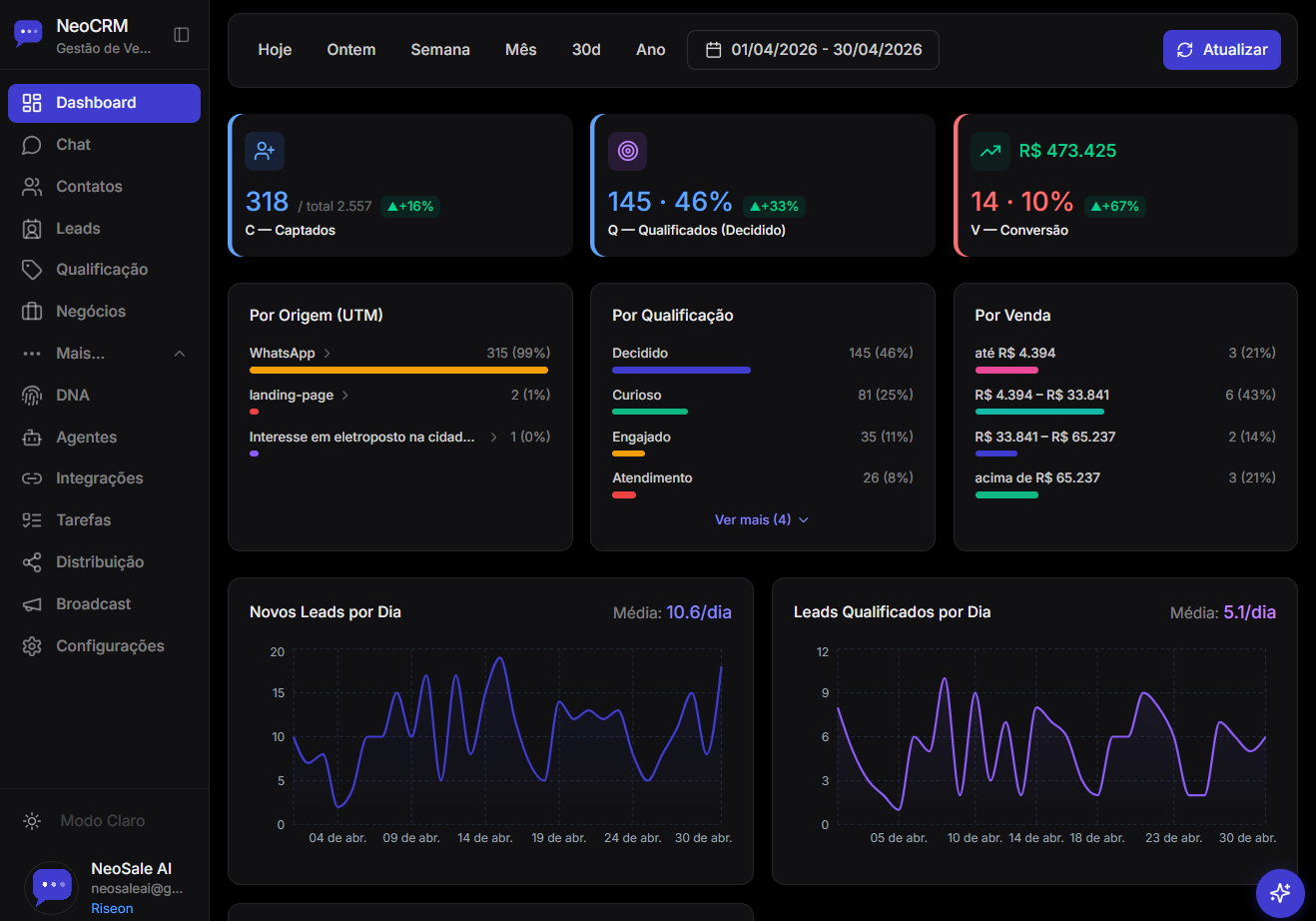The height and width of the screenshot is (921, 1316).
Task: Click the Atendimento qualification row
Action: tap(763, 484)
